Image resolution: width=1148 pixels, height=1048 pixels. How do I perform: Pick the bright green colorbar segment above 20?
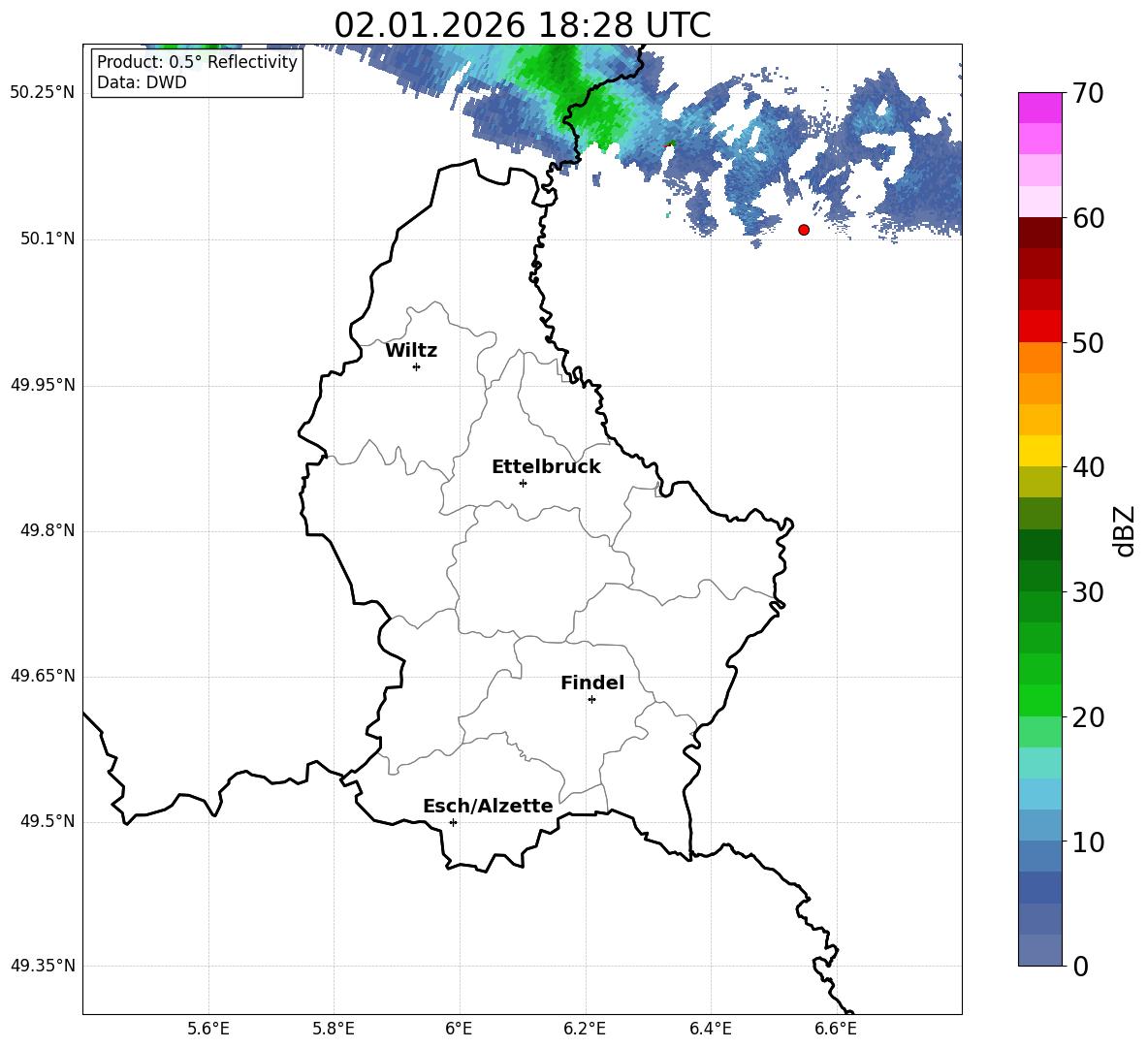click(1039, 700)
